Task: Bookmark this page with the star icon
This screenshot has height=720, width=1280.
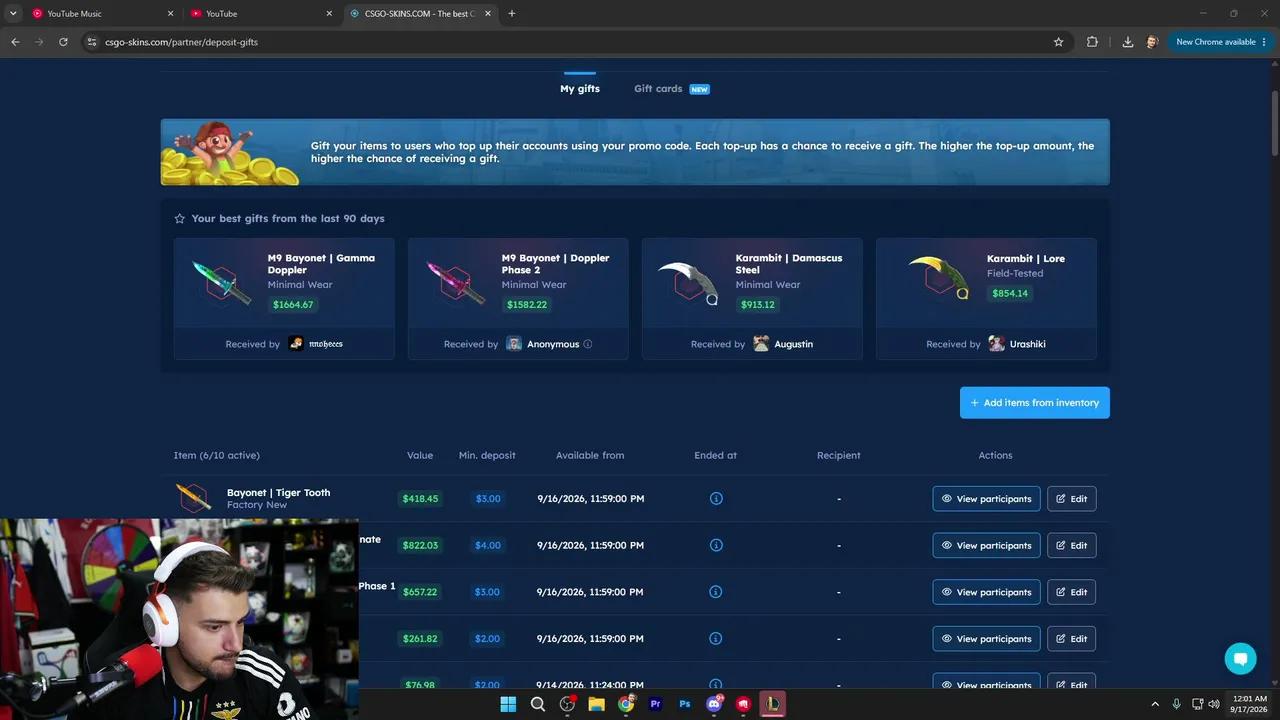Action: 1058,42
